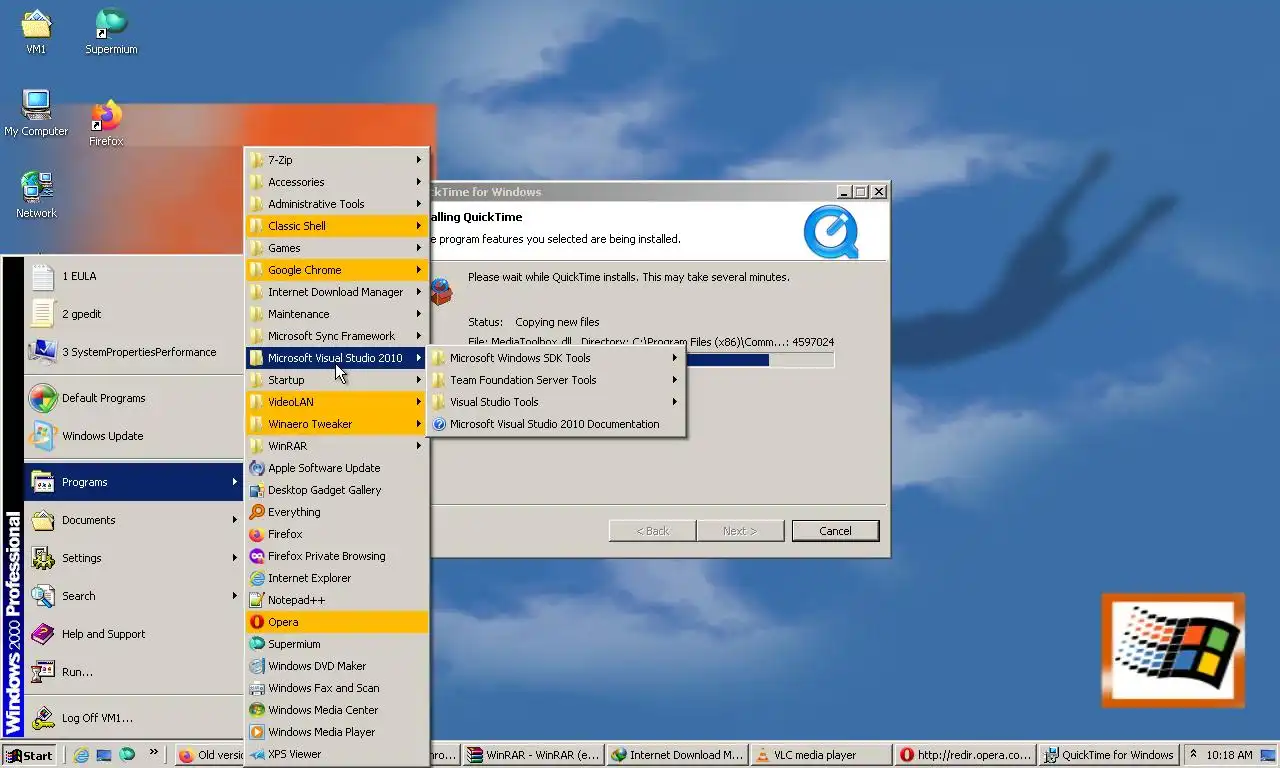Open the Microsoft Sync Framework folder
Screen dimensions: 1280x768
(x=337, y=336)
